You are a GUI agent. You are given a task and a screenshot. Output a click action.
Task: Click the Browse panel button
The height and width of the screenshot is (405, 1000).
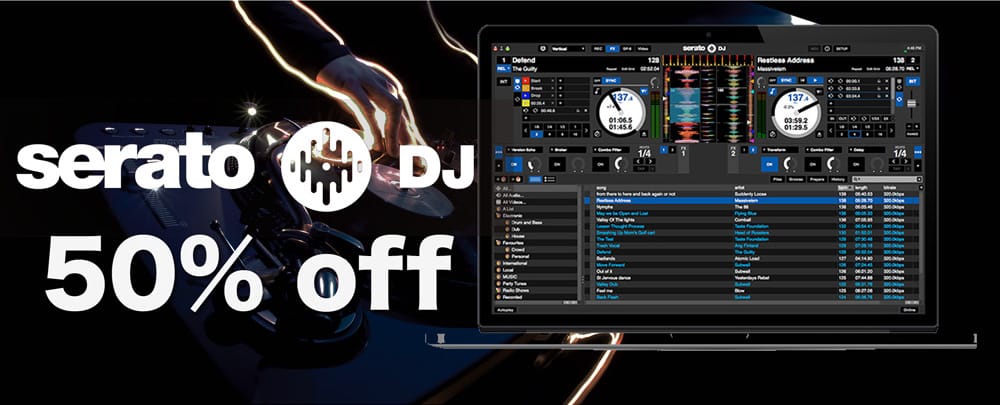tap(797, 179)
